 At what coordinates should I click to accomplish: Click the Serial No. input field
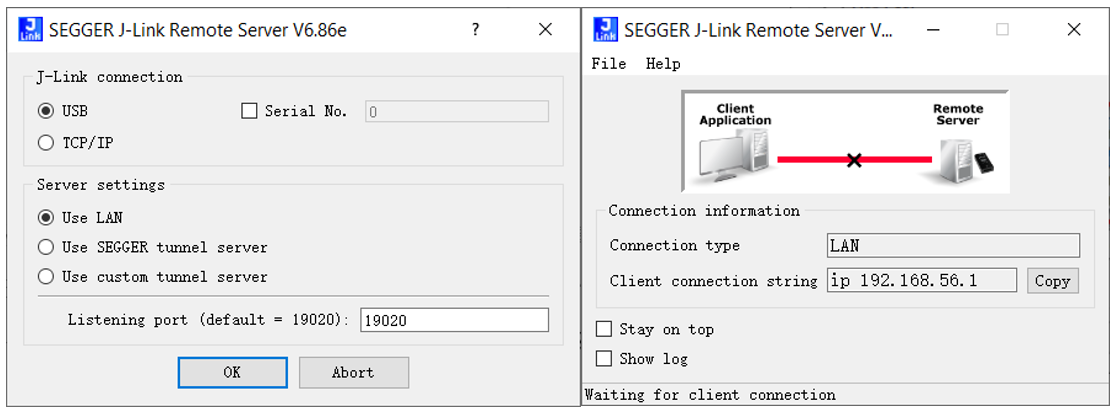coord(457,112)
